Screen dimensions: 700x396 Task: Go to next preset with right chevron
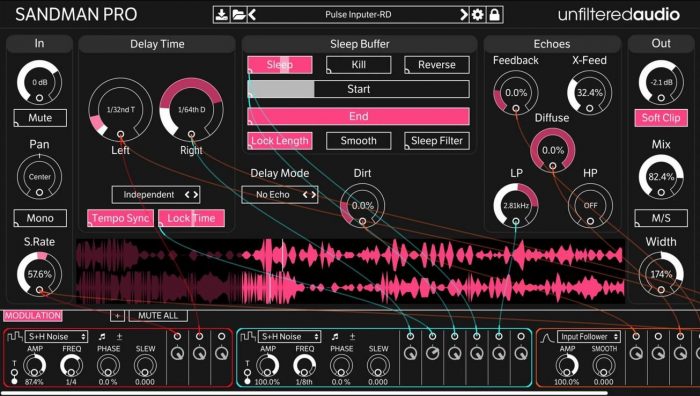point(464,15)
